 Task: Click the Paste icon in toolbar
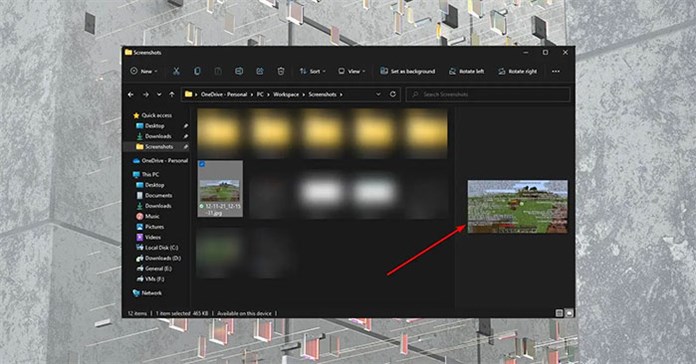tap(218, 71)
